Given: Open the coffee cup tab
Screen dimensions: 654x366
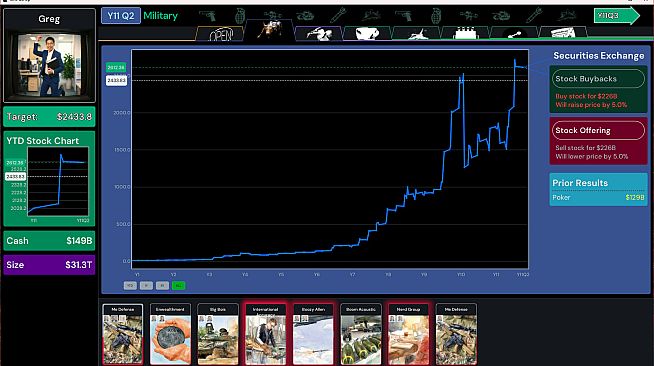Looking at the screenshot, I should coord(367,33).
